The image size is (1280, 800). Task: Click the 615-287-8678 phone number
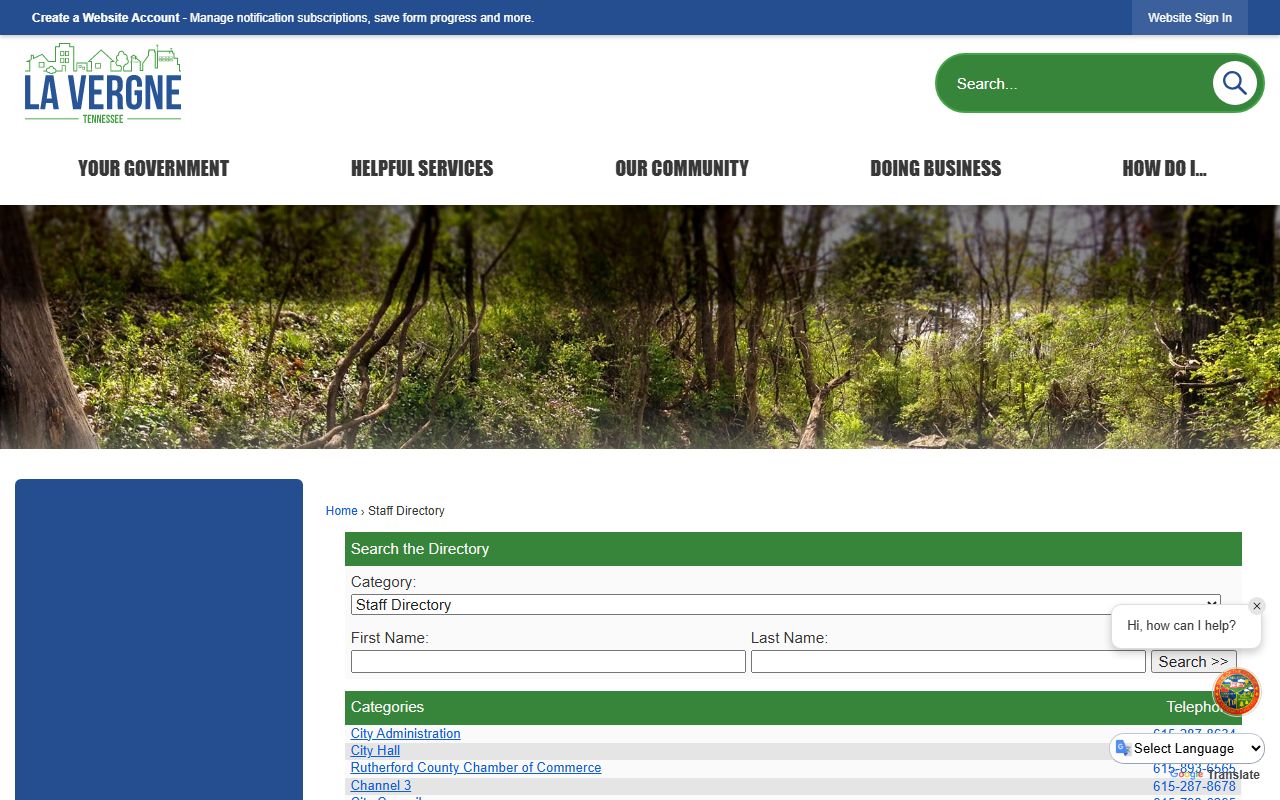1194,787
